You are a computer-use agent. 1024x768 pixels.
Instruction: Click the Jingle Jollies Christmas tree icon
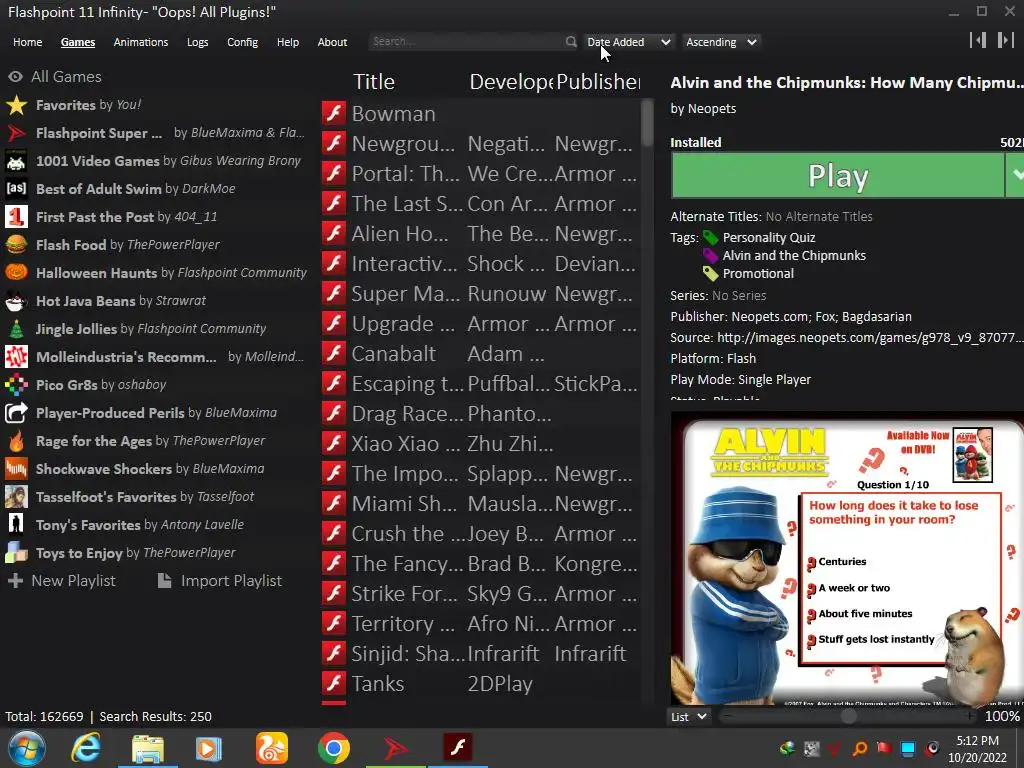[x=16, y=328]
